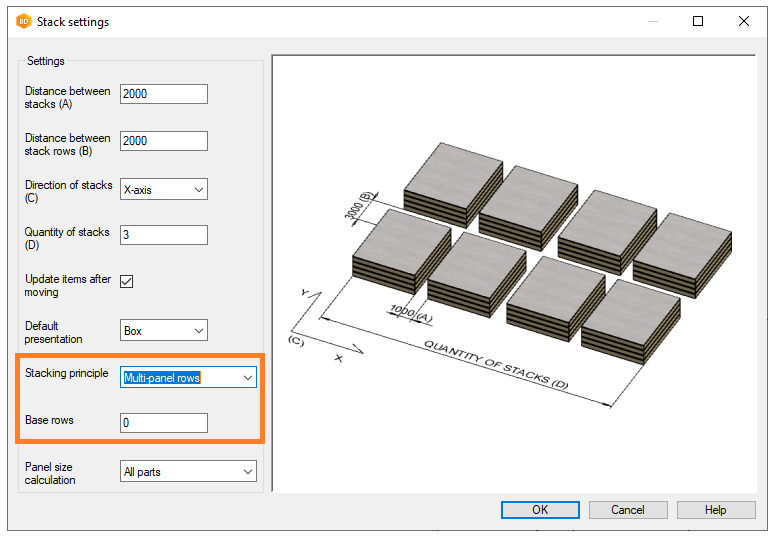
Task: Open the Stacking principle combo box
Action: [188, 377]
